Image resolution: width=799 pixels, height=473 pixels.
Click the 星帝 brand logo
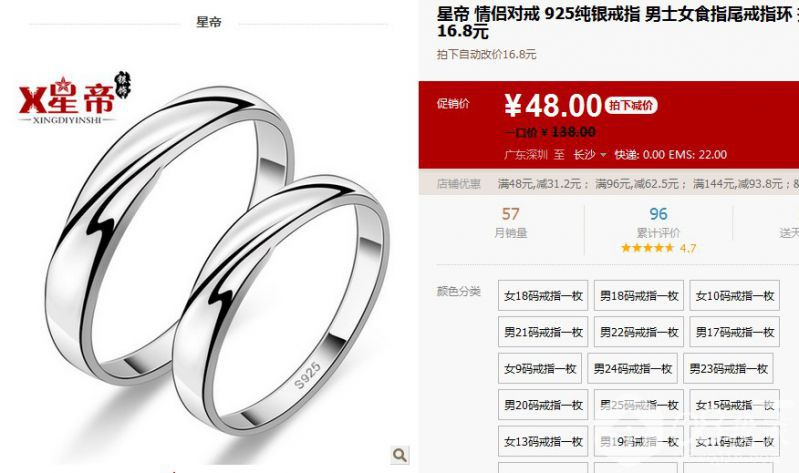click(75, 98)
